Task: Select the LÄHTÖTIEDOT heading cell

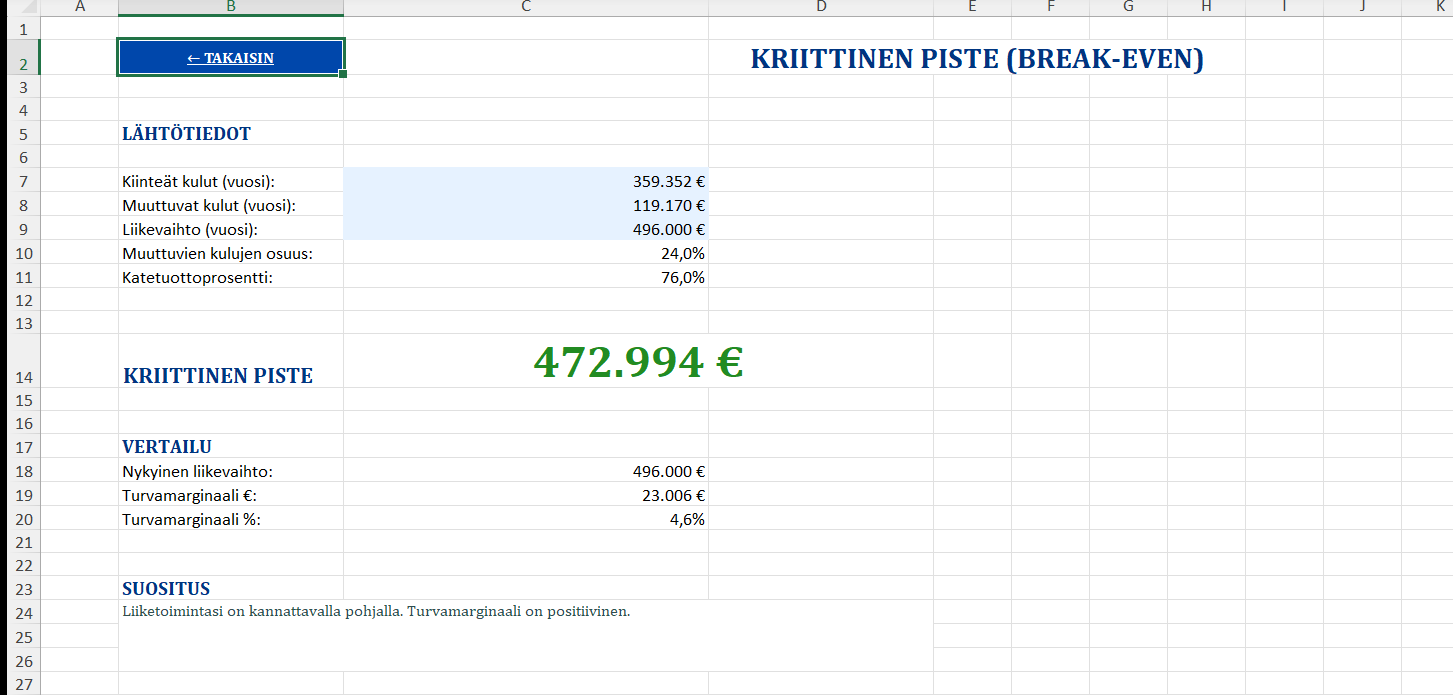Action: (186, 134)
